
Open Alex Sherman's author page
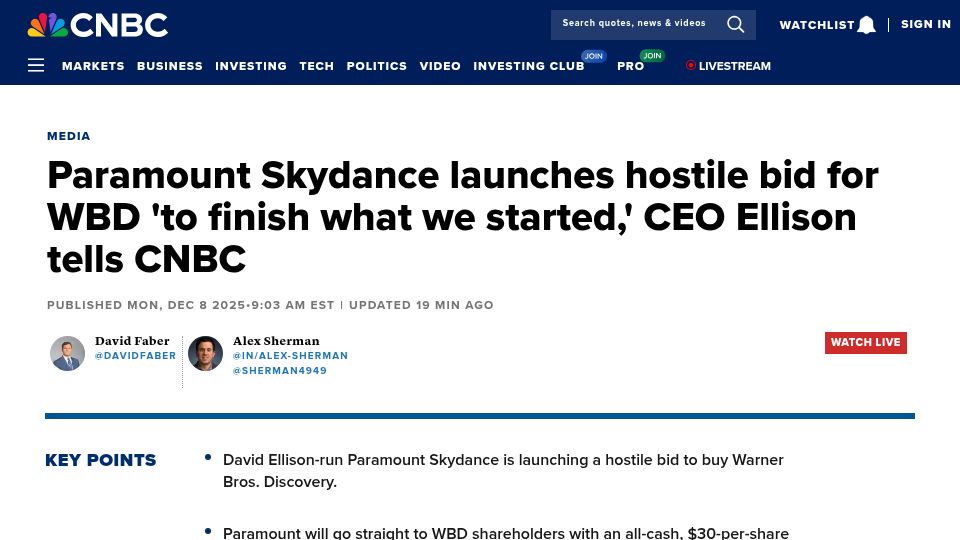(x=276, y=341)
